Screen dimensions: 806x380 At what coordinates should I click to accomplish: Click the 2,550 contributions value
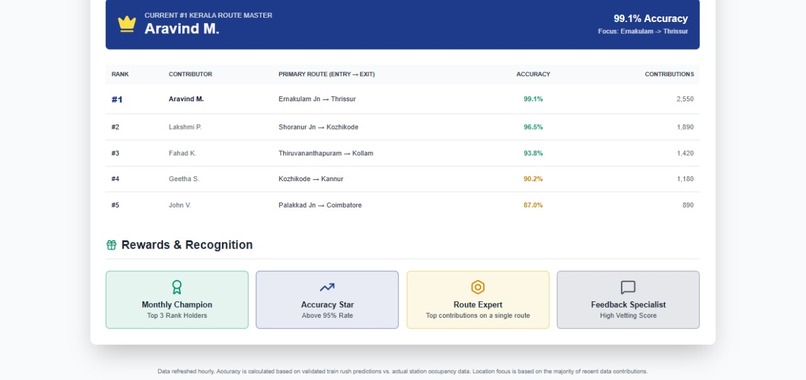point(685,99)
